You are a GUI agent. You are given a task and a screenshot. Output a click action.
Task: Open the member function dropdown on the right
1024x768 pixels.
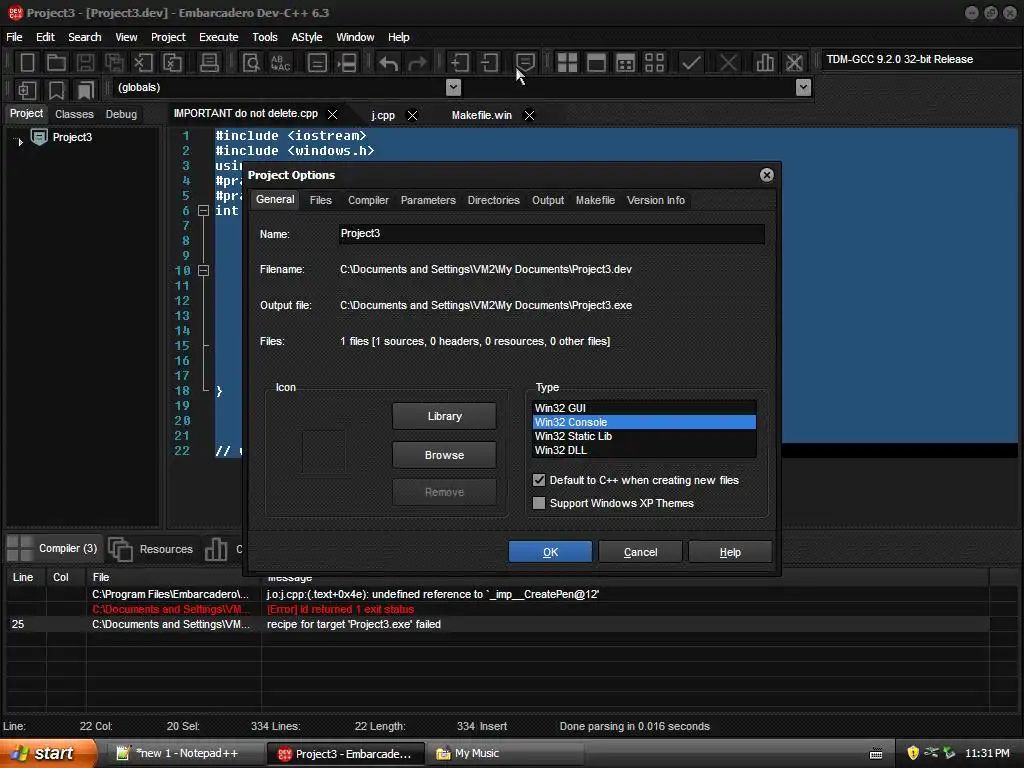click(x=804, y=88)
